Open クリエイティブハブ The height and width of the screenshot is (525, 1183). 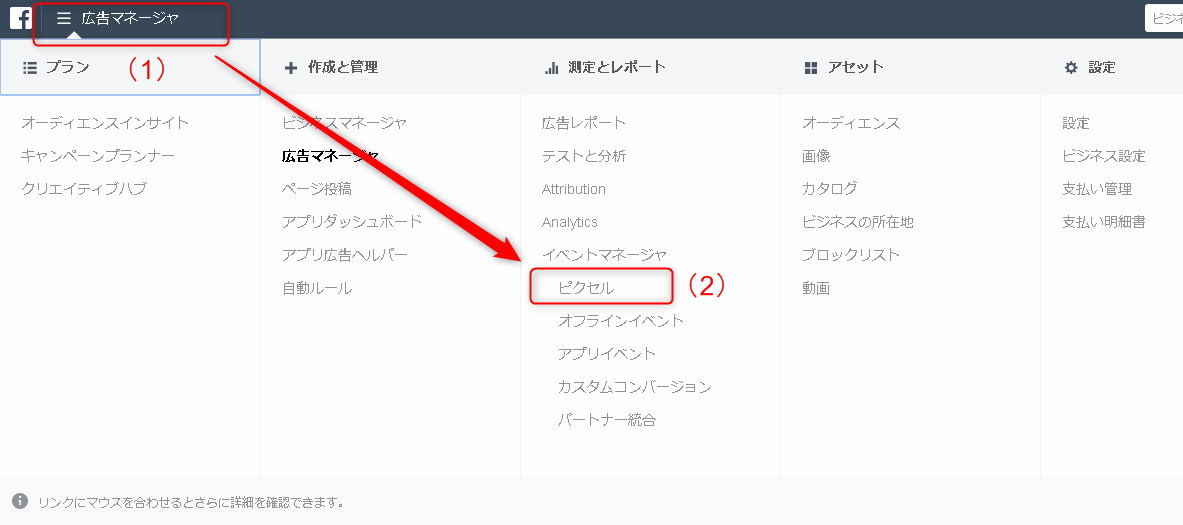pos(84,189)
